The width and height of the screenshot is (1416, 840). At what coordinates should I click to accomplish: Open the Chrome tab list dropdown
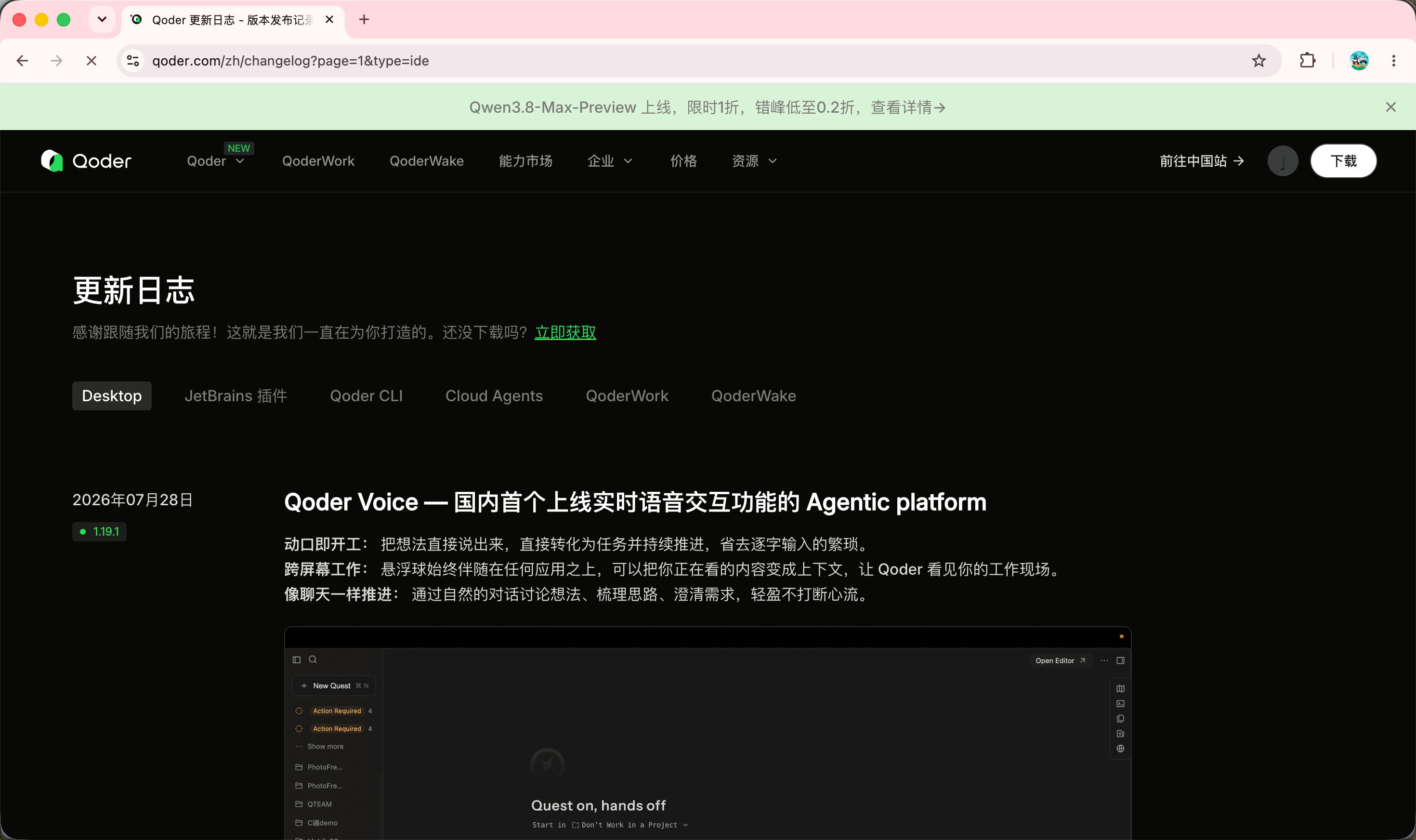[x=102, y=20]
